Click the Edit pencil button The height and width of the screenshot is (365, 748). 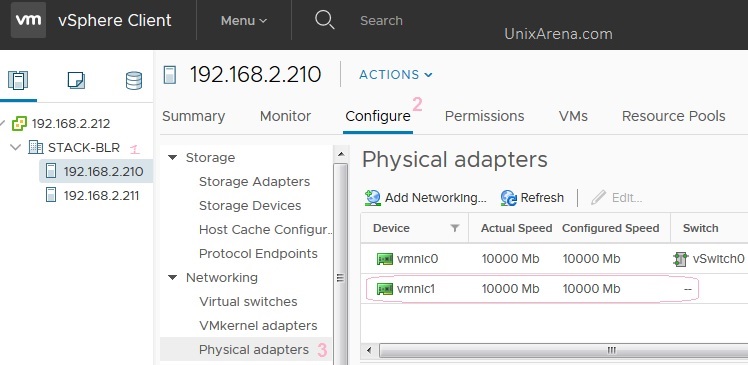point(616,198)
